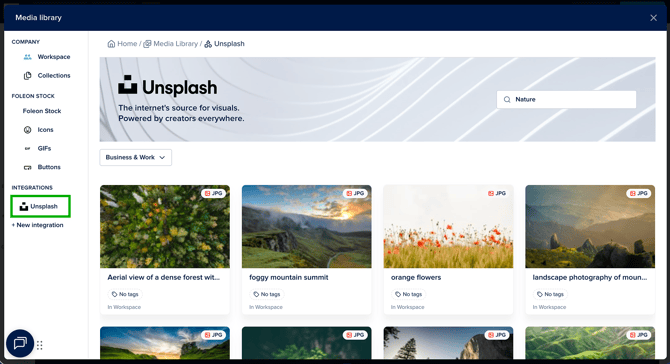This screenshot has height=364, width=670.
Task: Go to Media Library in the breadcrumb
Action: [176, 44]
